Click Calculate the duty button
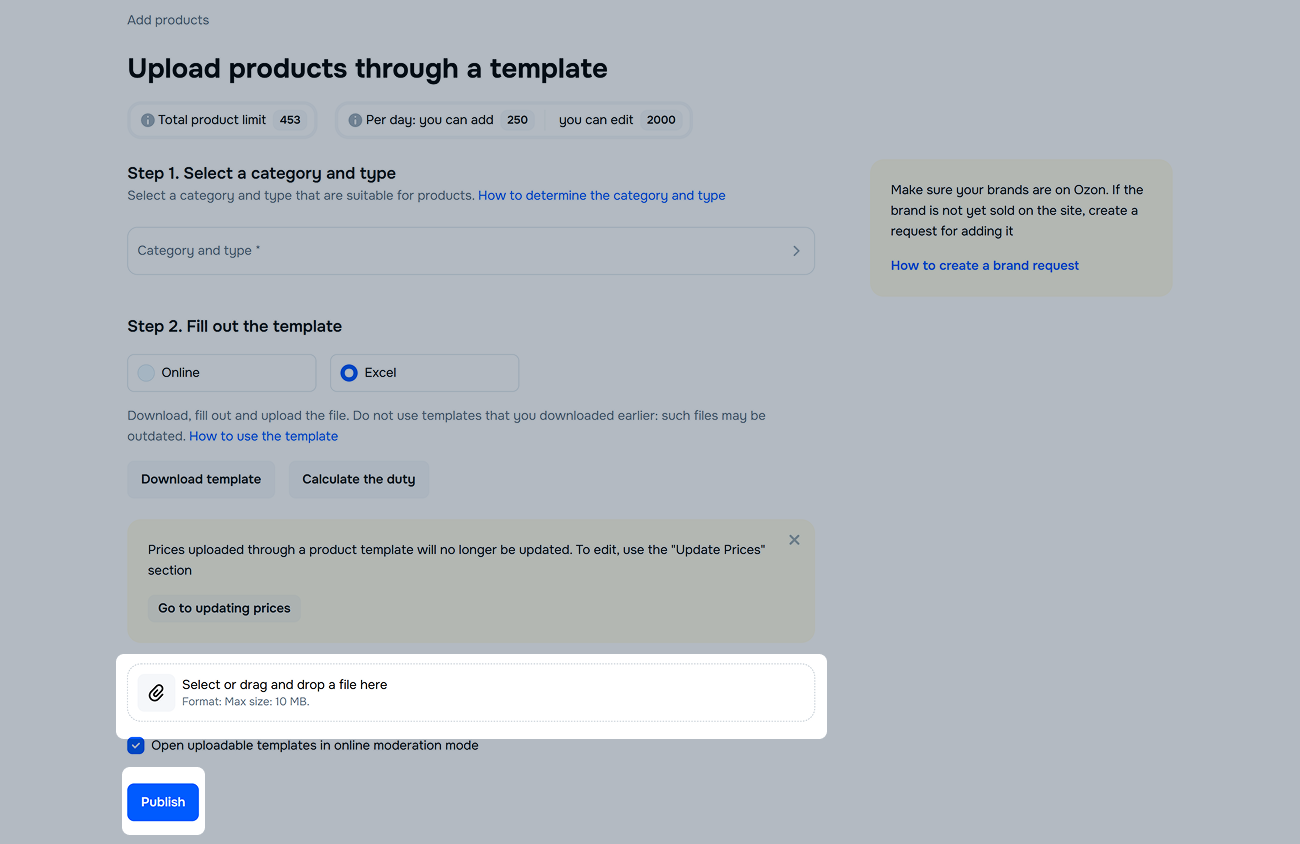Screen dimensions: 1300x844 359,479
